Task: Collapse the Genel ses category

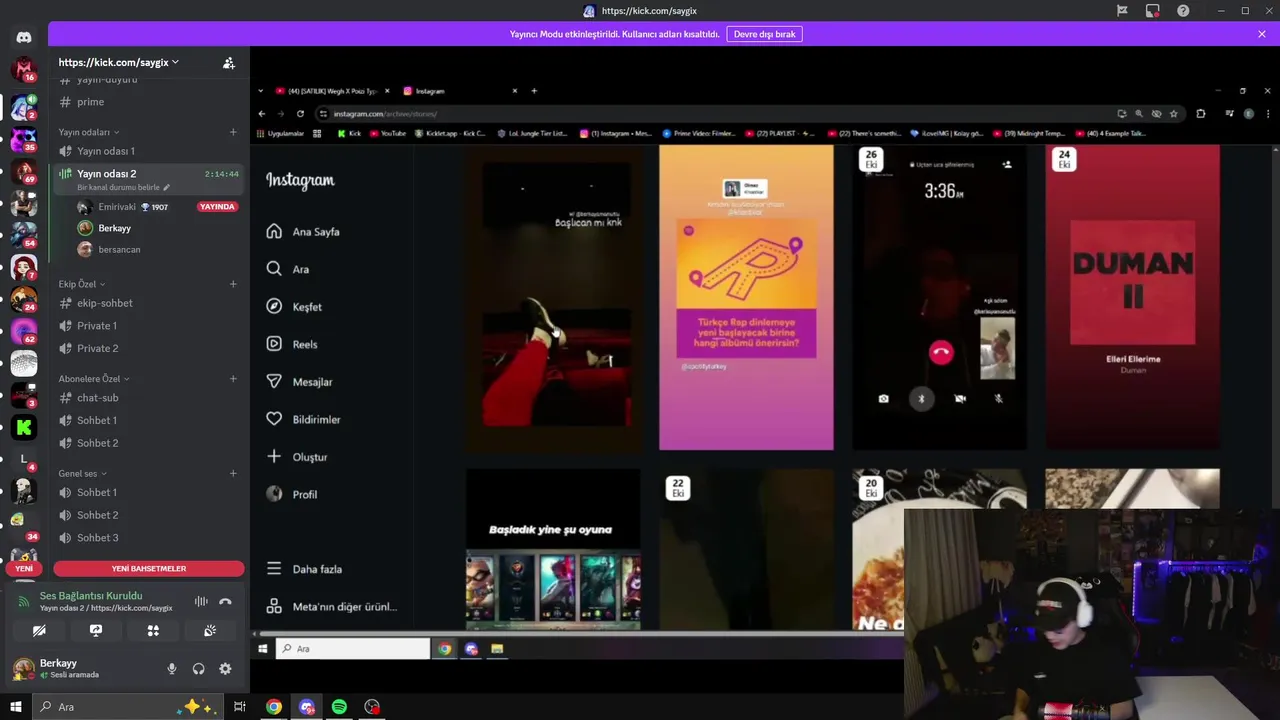Action: pyautogui.click(x=82, y=474)
